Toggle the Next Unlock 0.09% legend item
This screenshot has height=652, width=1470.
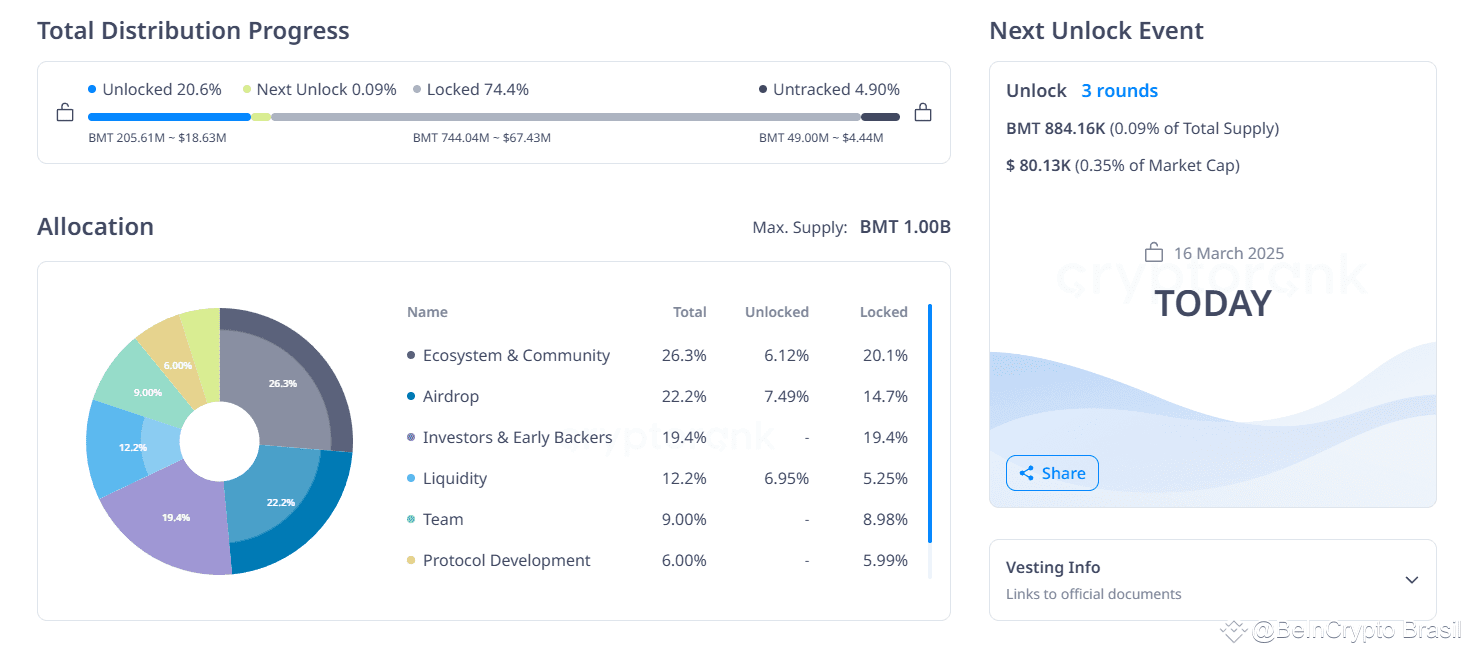click(318, 89)
